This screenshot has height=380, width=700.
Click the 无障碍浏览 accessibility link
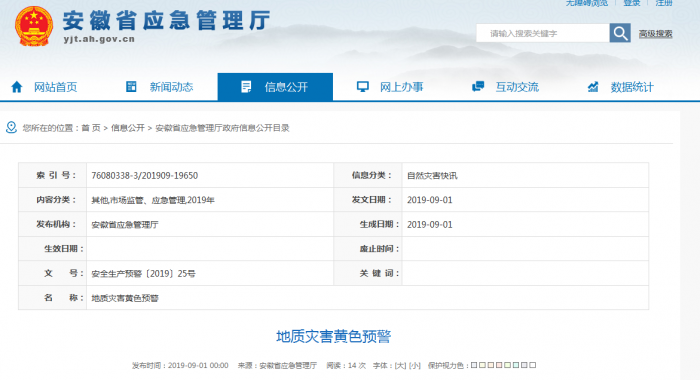pos(587,3)
